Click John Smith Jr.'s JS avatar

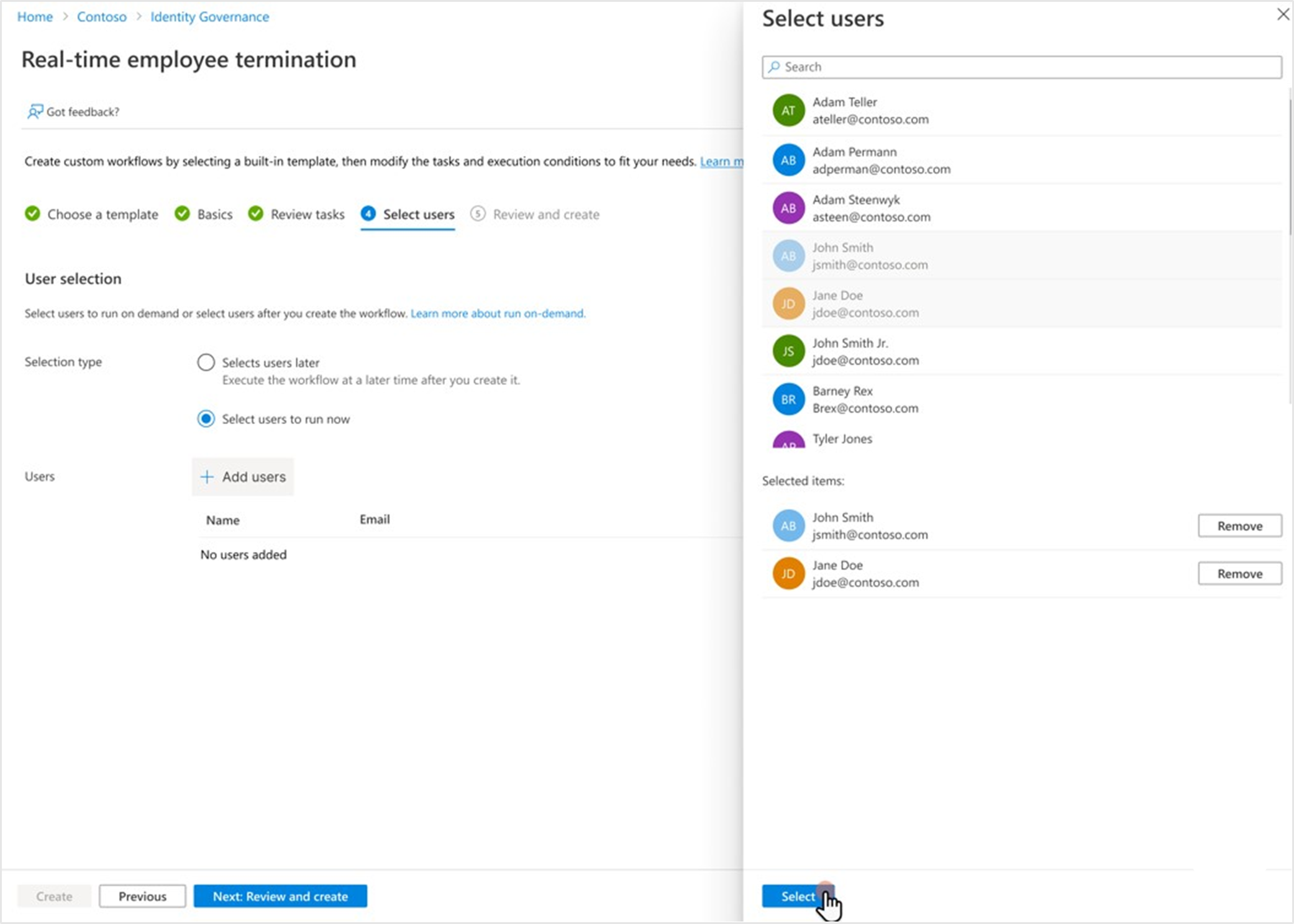(788, 351)
